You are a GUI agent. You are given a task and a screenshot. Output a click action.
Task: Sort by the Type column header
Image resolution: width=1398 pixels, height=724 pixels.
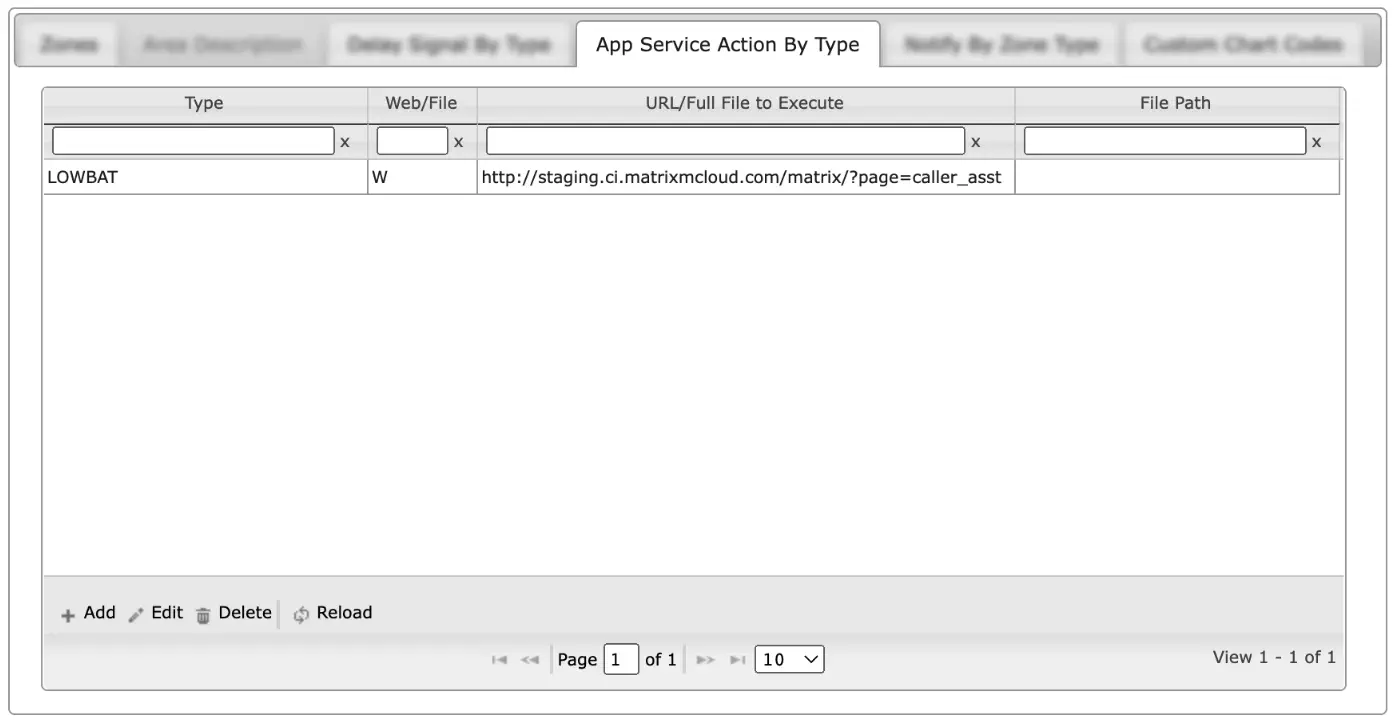point(205,103)
